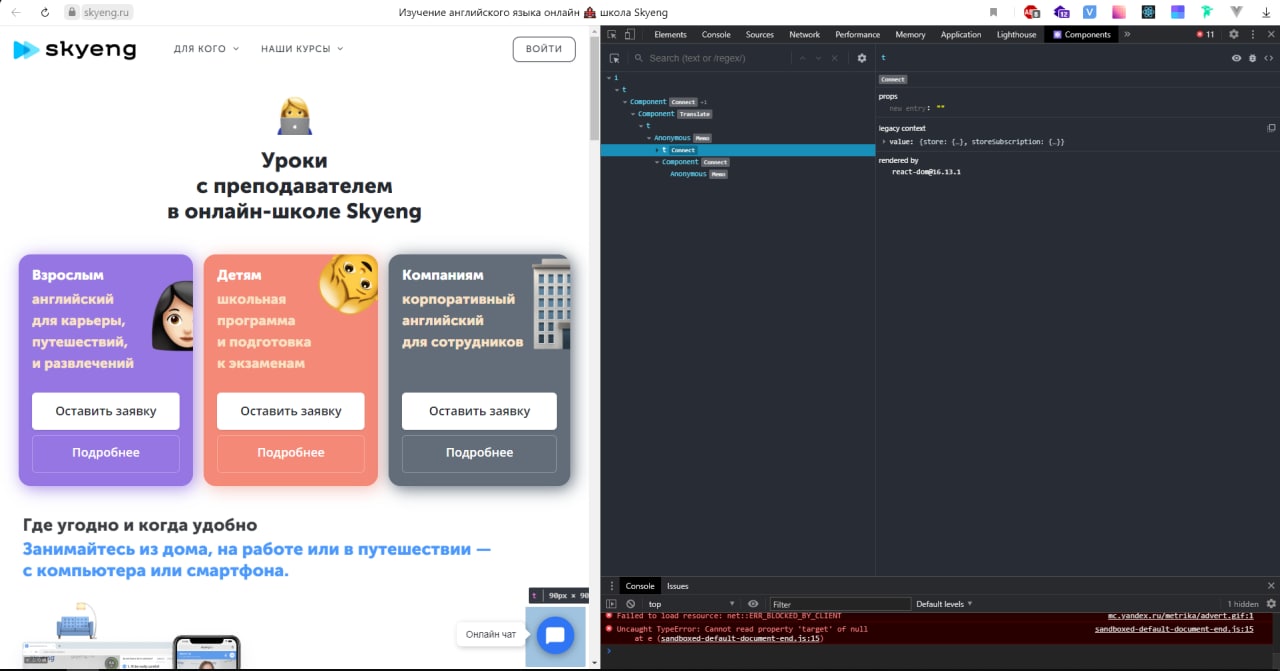The width and height of the screenshot is (1280, 671).
Task: Open console settings gear
Action: click(x=1271, y=604)
